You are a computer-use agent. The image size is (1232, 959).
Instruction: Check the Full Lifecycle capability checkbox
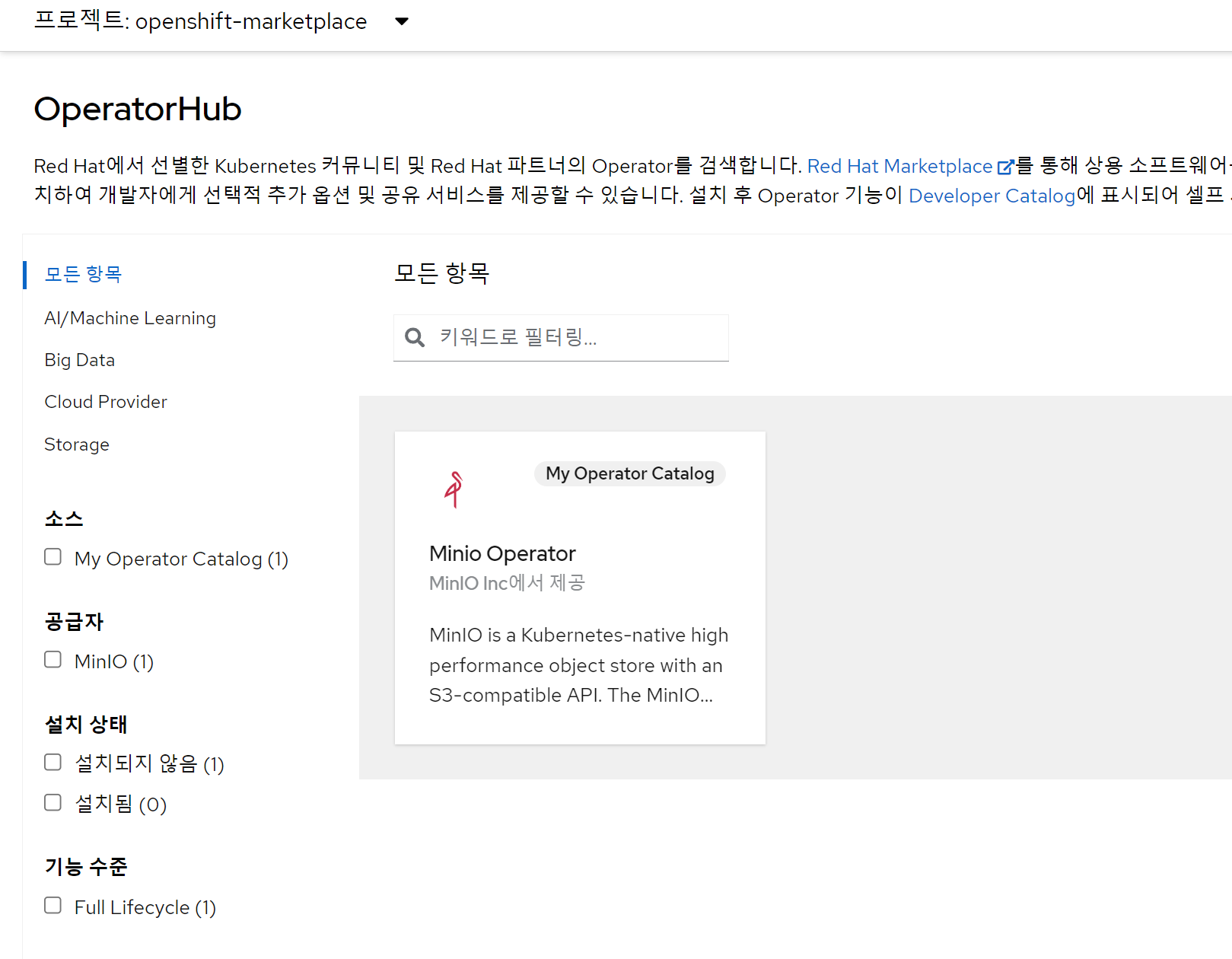point(53,906)
